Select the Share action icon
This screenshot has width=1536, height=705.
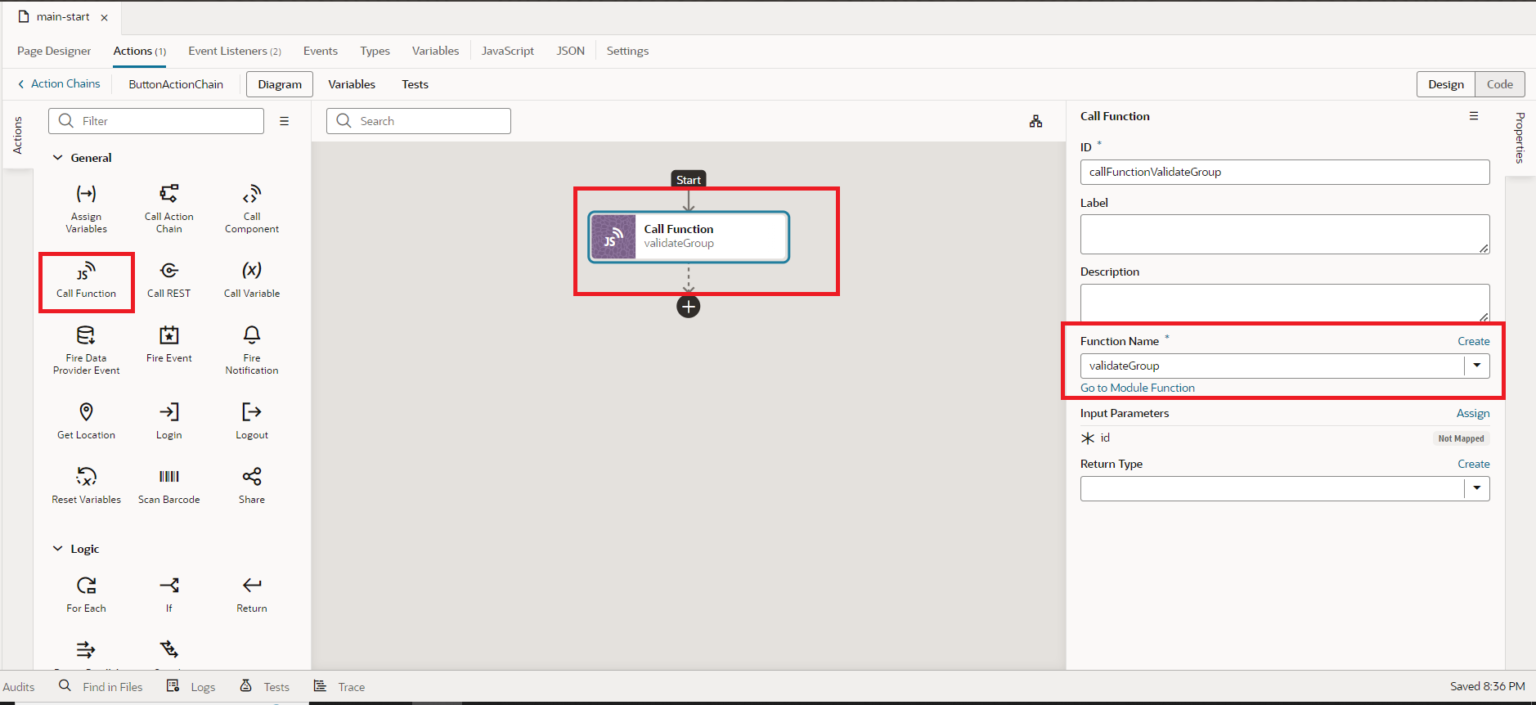(251, 483)
